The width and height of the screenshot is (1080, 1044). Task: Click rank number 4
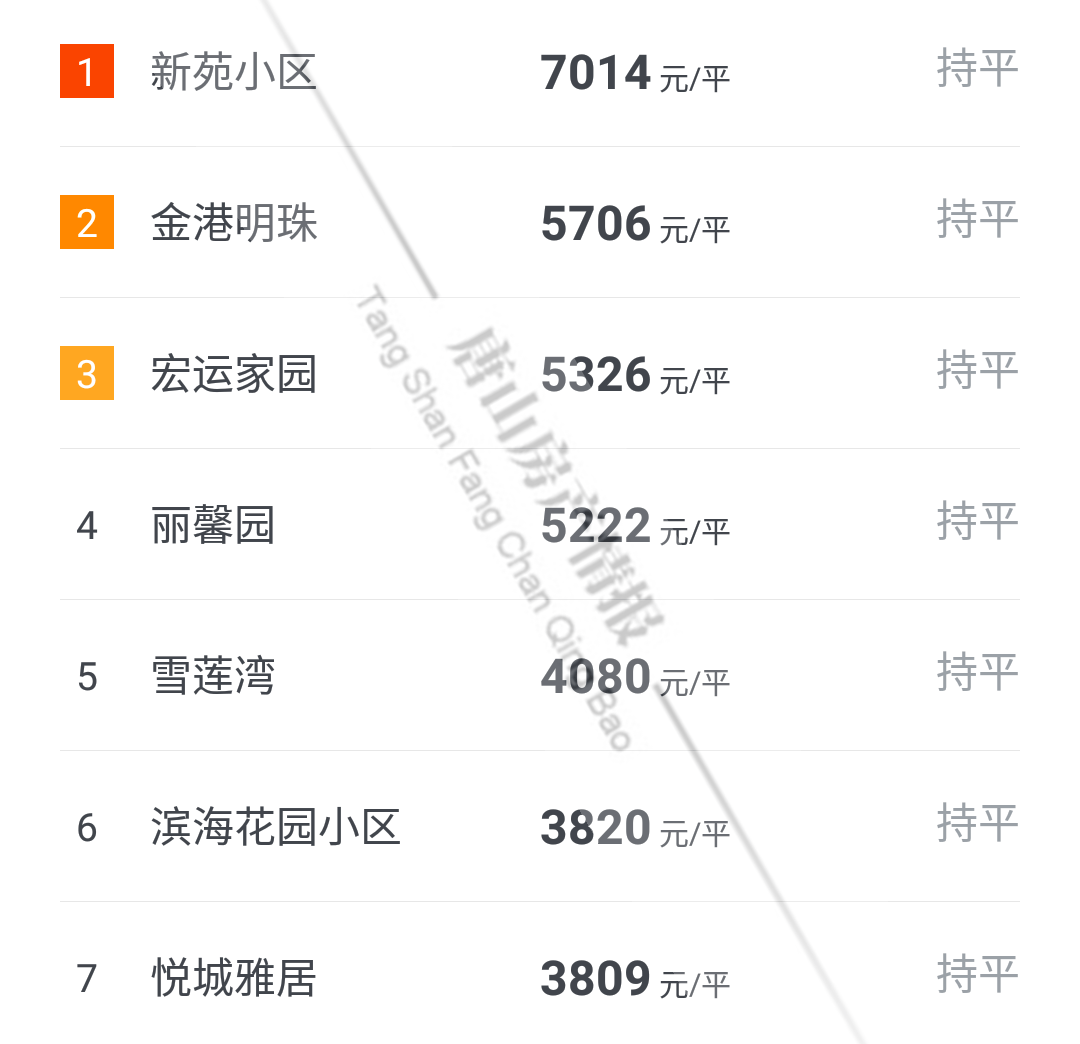pos(87,526)
